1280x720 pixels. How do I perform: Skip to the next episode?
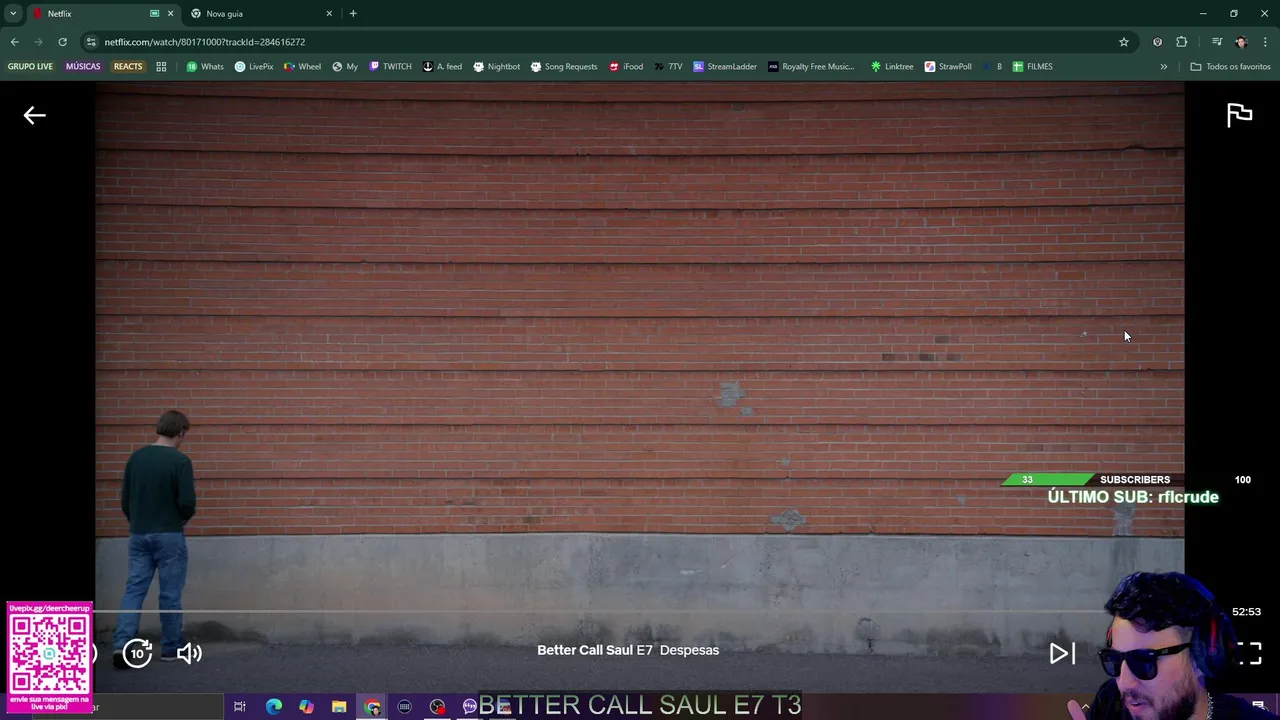(x=1062, y=653)
